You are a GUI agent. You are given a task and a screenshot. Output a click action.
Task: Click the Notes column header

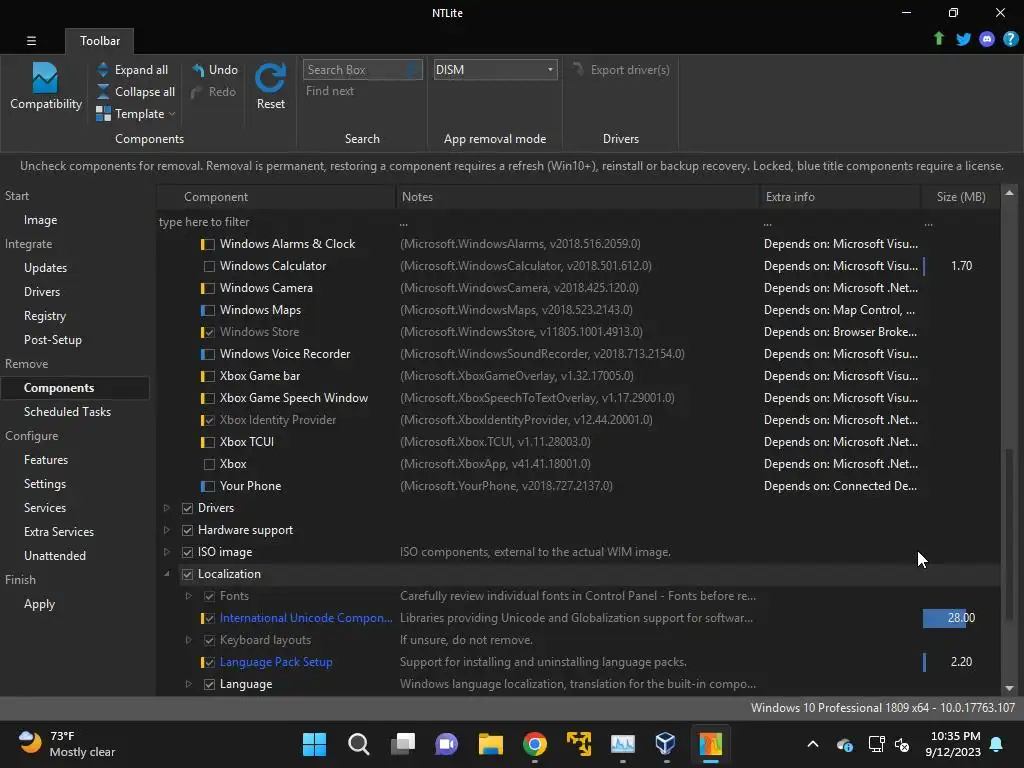click(x=577, y=197)
